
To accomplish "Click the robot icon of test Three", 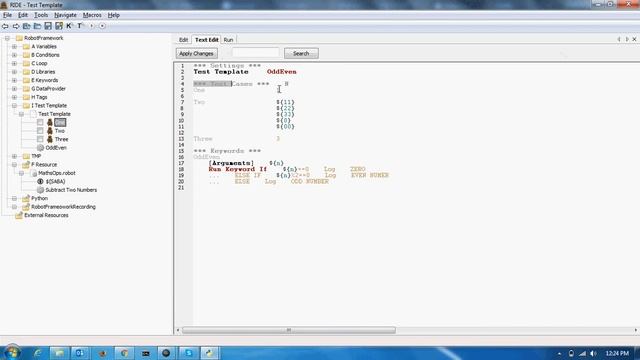I will [50, 140].
